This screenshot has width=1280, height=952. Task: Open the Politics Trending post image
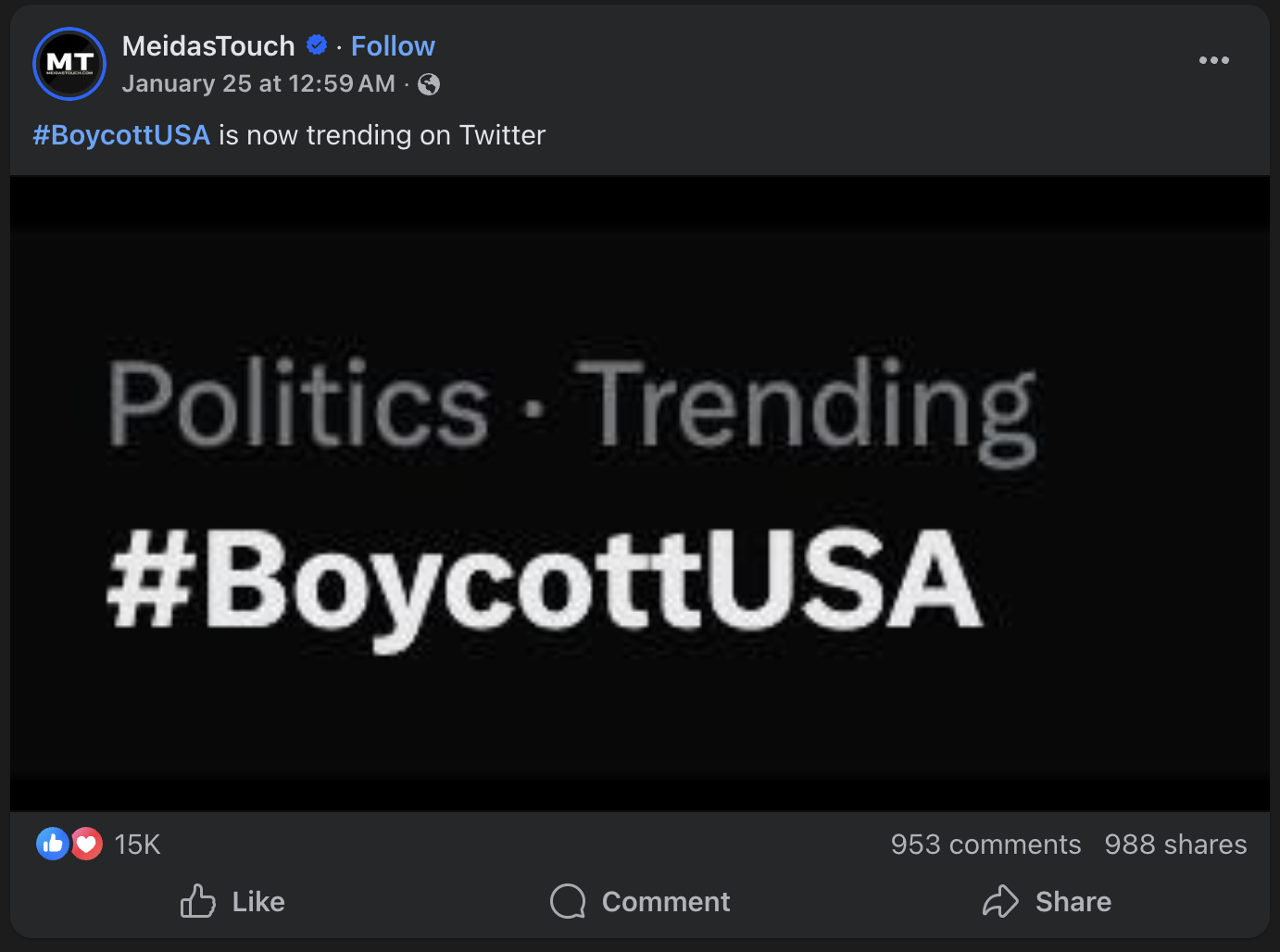pos(639,493)
